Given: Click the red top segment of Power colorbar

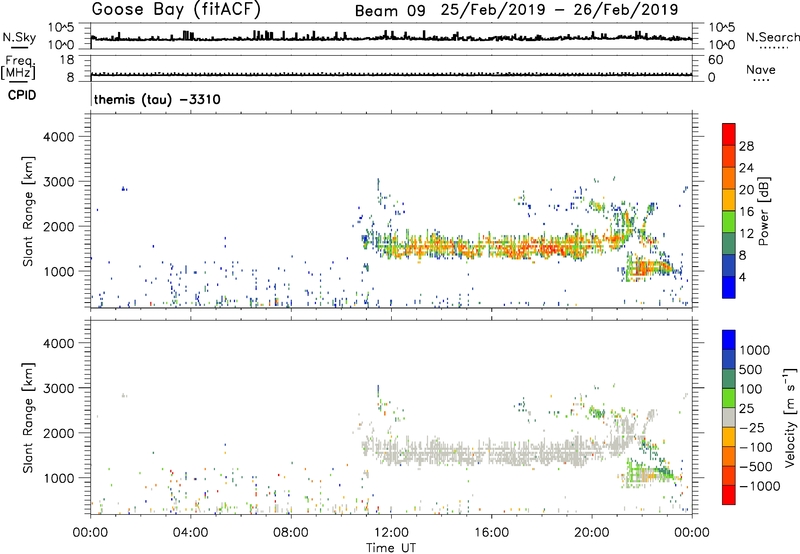Looking at the screenshot, I should click(729, 134).
